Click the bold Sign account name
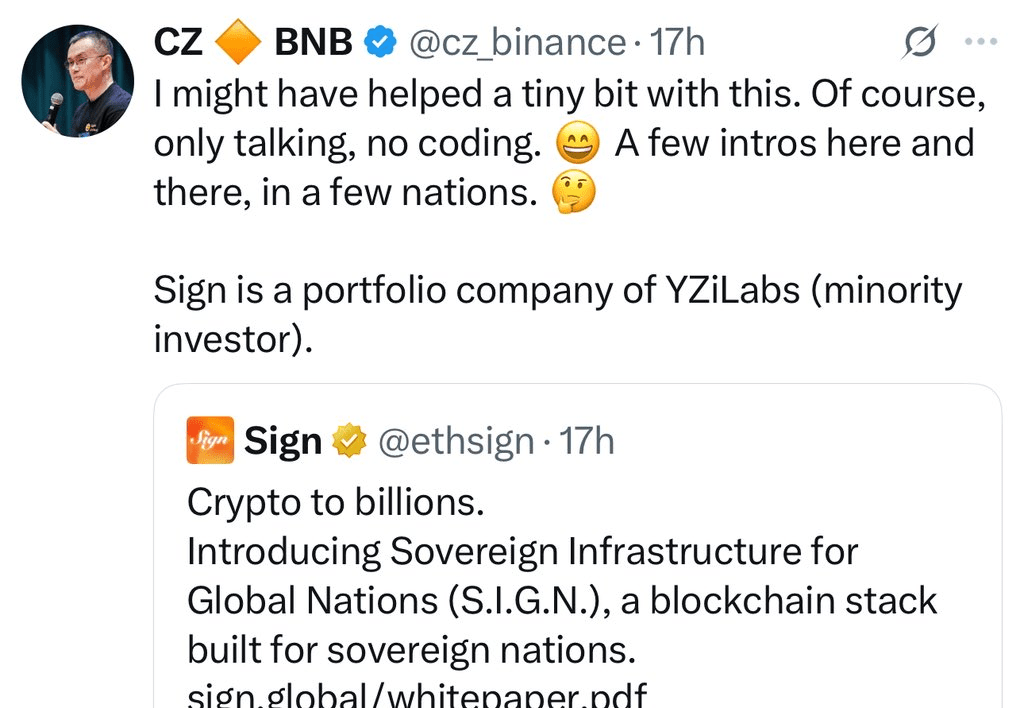Image resolution: width=1024 pixels, height=708 pixels. click(x=283, y=441)
